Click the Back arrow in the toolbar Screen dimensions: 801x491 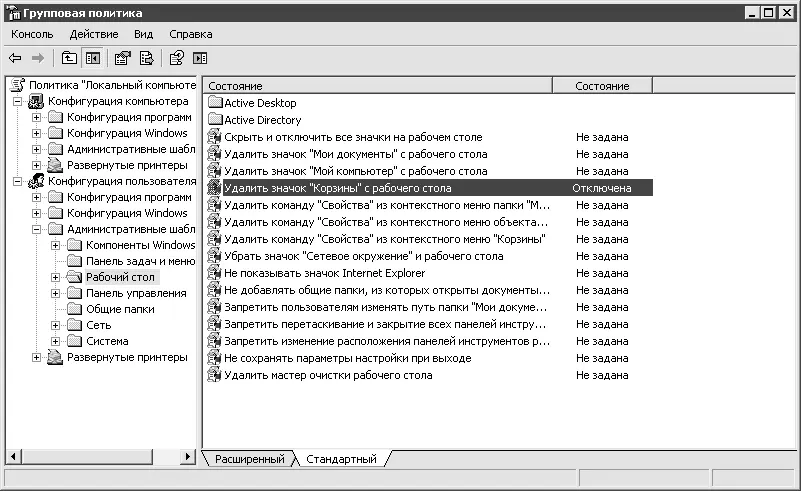click(x=15, y=58)
